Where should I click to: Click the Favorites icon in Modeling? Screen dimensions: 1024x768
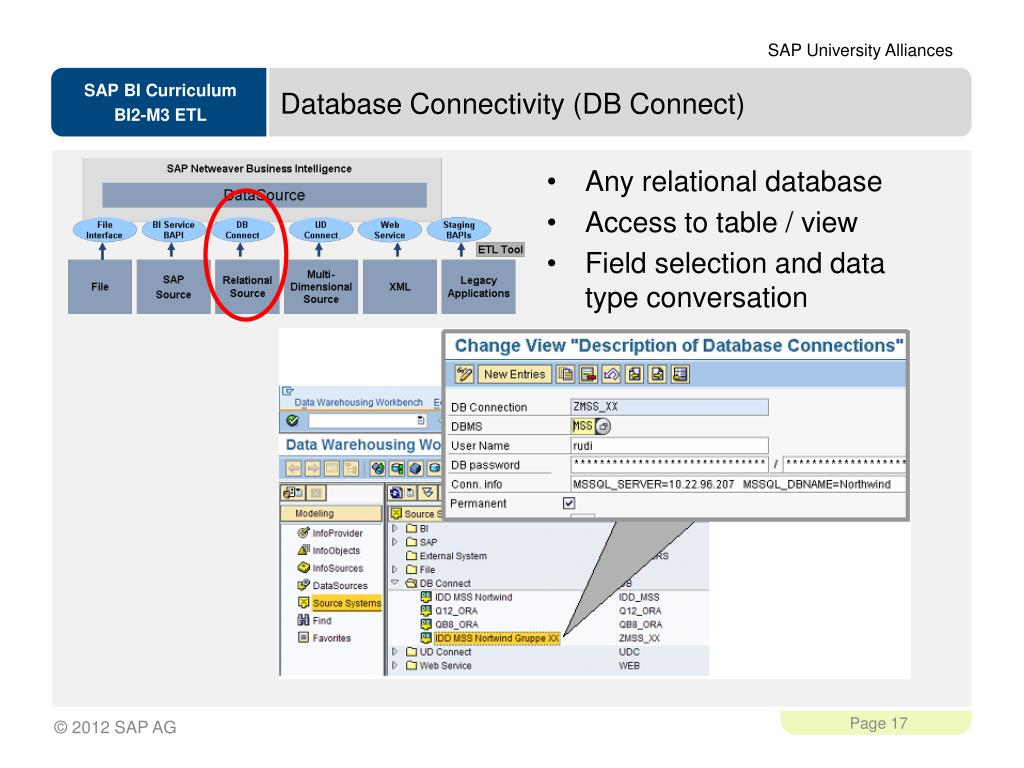303,637
